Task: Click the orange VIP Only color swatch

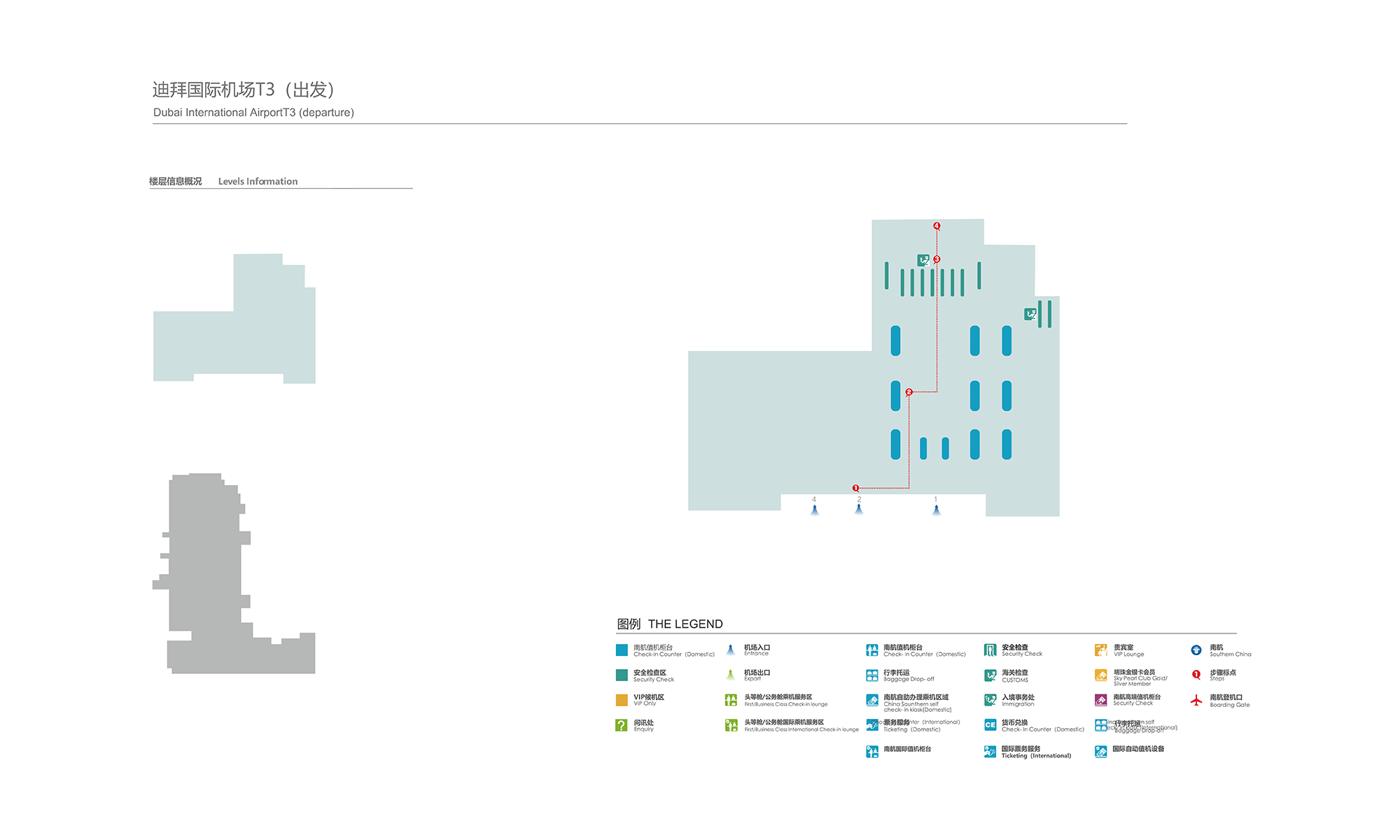Action: click(622, 700)
